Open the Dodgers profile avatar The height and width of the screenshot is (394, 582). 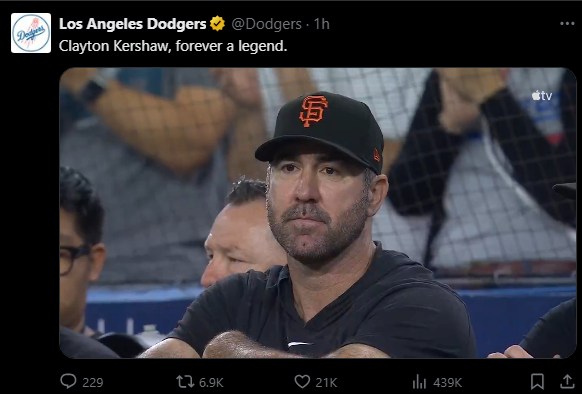pos(31,33)
